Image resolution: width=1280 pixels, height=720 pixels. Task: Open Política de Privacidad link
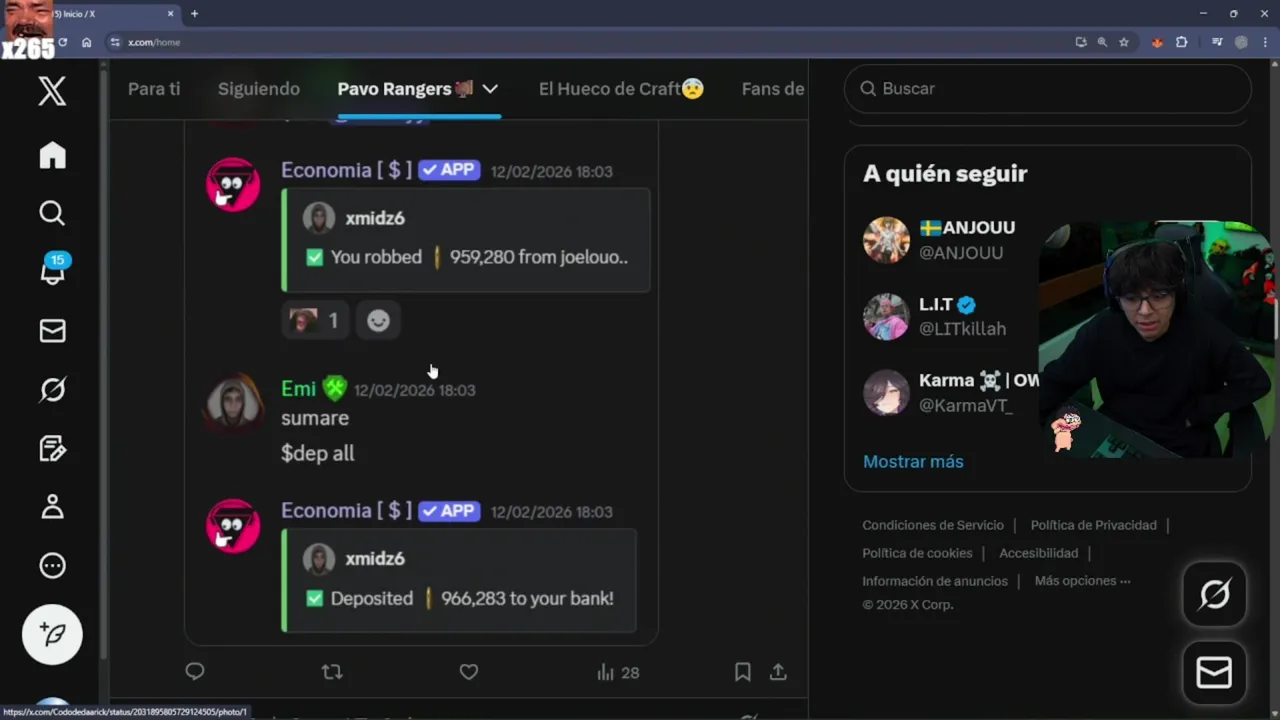tap(1093, 525)
